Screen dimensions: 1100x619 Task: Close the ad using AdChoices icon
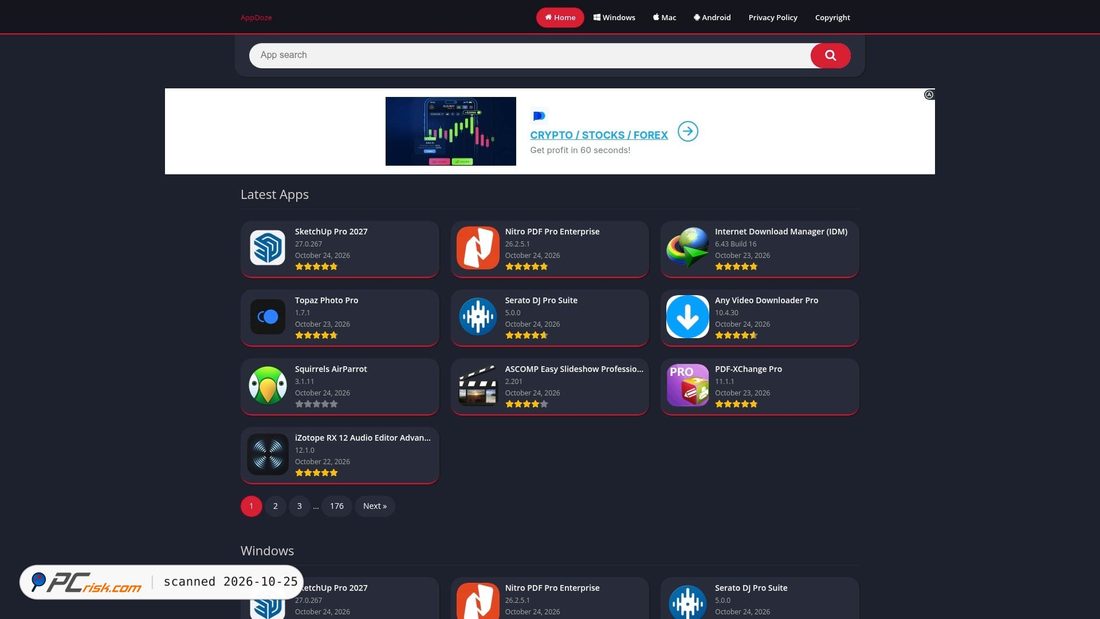(929, 95)
